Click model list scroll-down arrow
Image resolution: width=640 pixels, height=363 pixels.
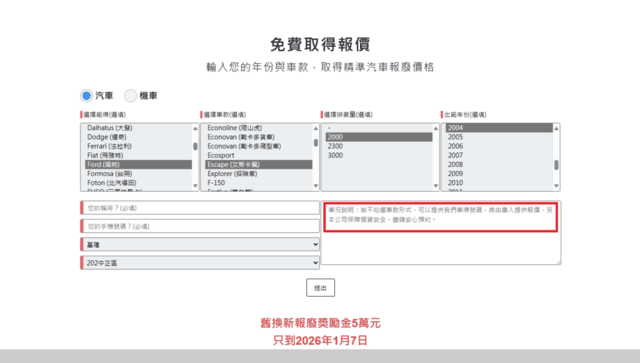click(316, 186)
